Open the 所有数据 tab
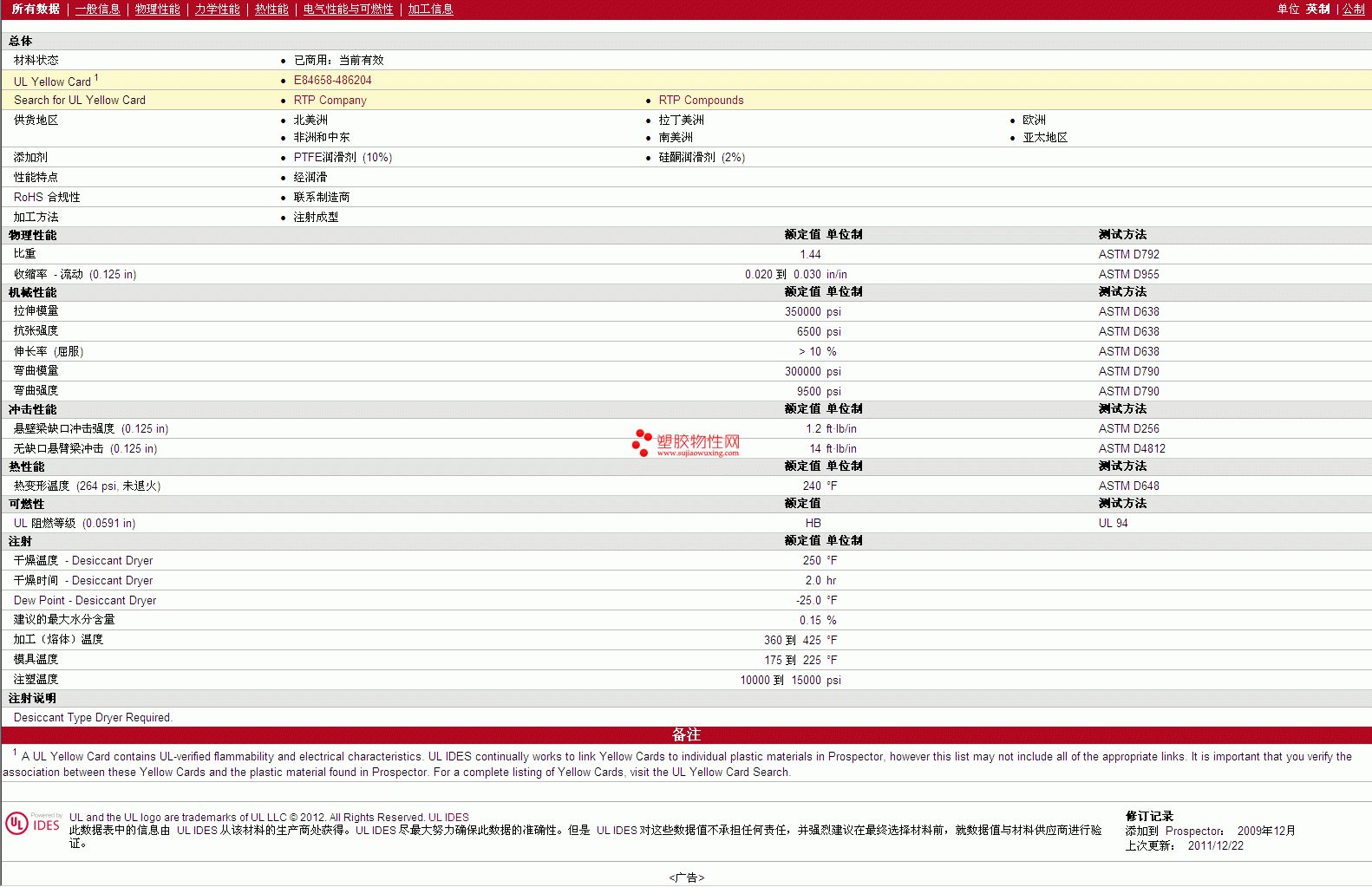1372x887 pixels. [x=36, y=9]
